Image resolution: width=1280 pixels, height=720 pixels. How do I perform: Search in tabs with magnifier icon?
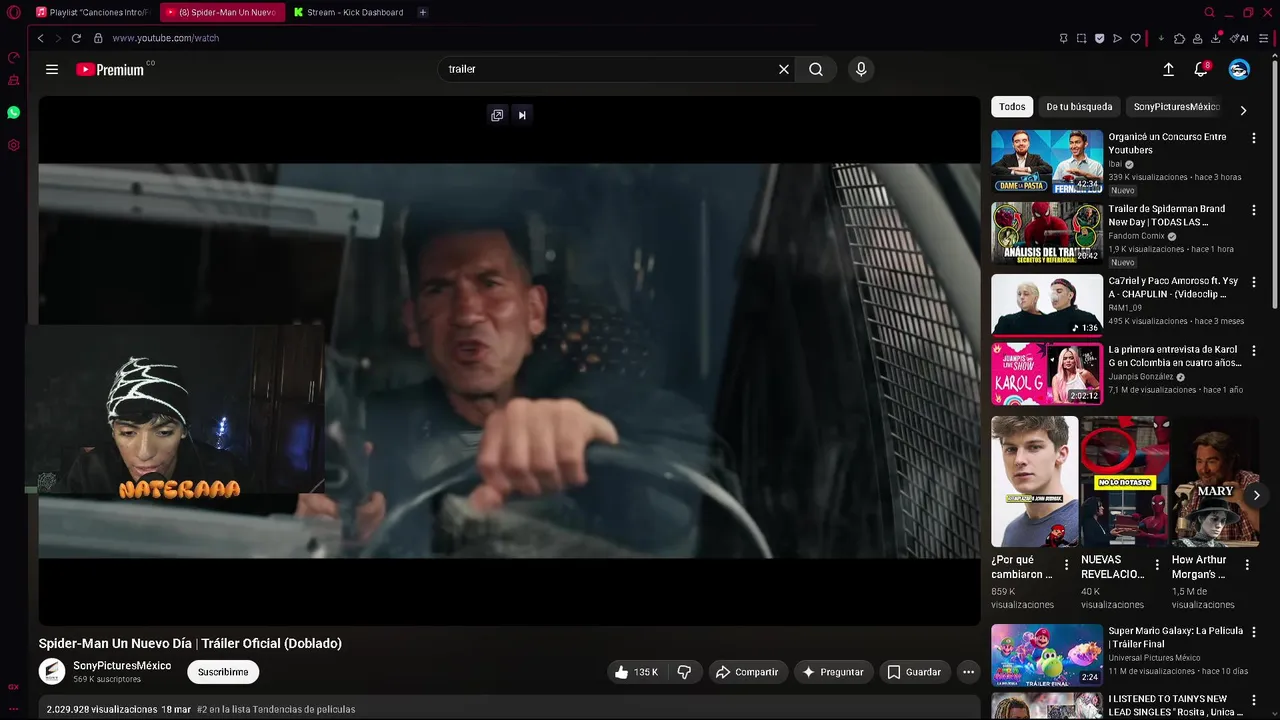1209,12
